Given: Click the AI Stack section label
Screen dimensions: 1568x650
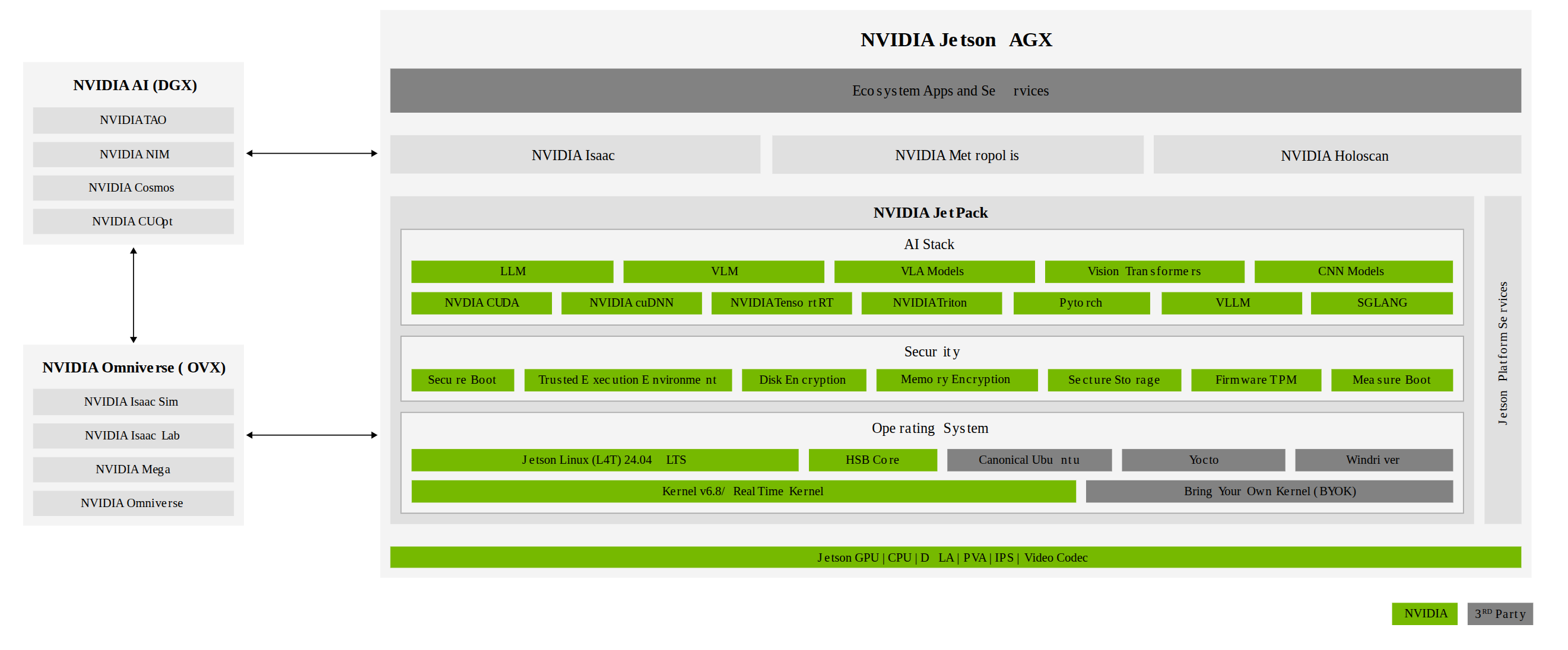Looking at the screenshot, I should 929,244.
